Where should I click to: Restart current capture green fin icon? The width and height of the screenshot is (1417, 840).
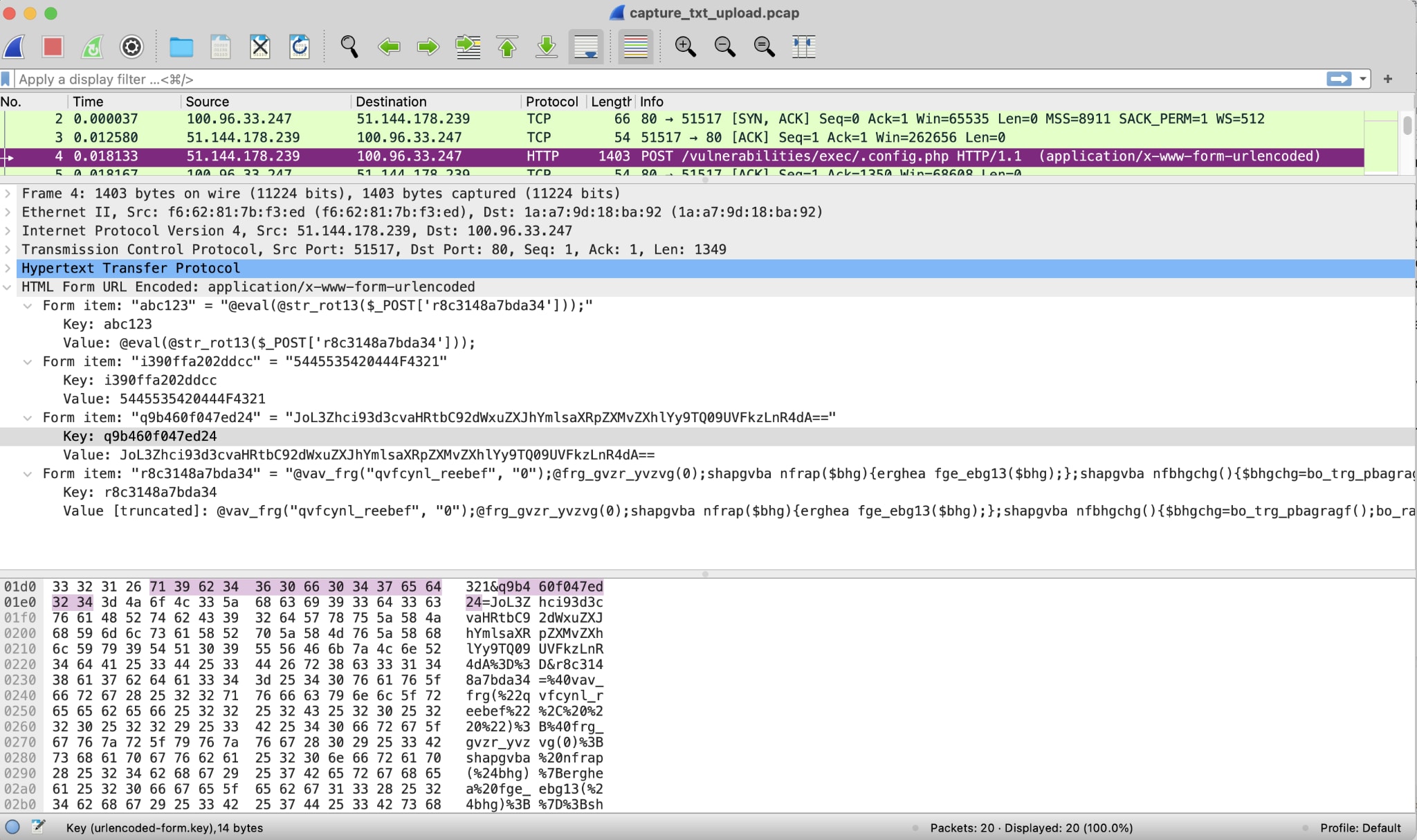click(93, 47)
